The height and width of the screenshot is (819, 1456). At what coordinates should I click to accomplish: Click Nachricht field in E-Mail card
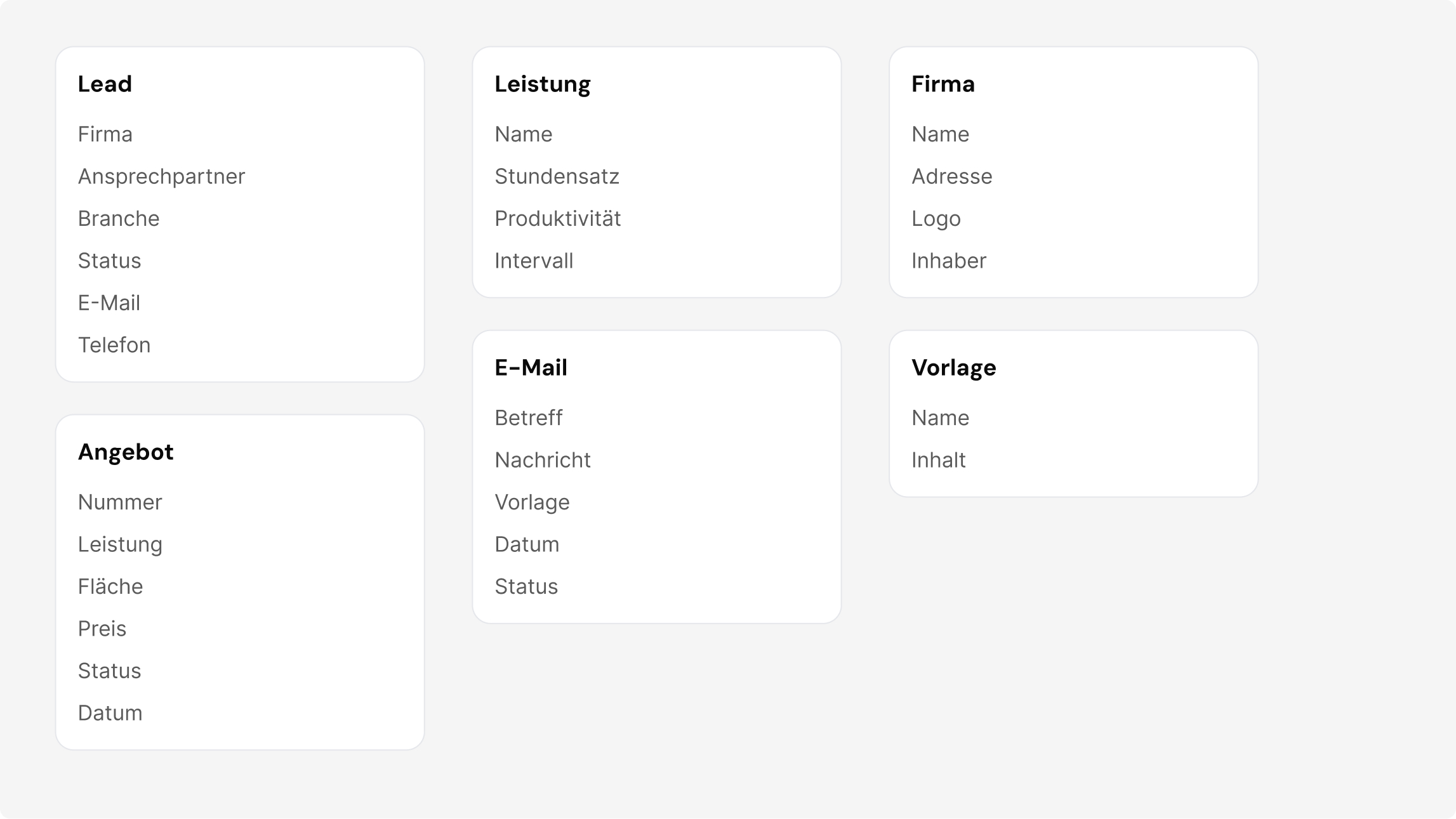point(543,460)
